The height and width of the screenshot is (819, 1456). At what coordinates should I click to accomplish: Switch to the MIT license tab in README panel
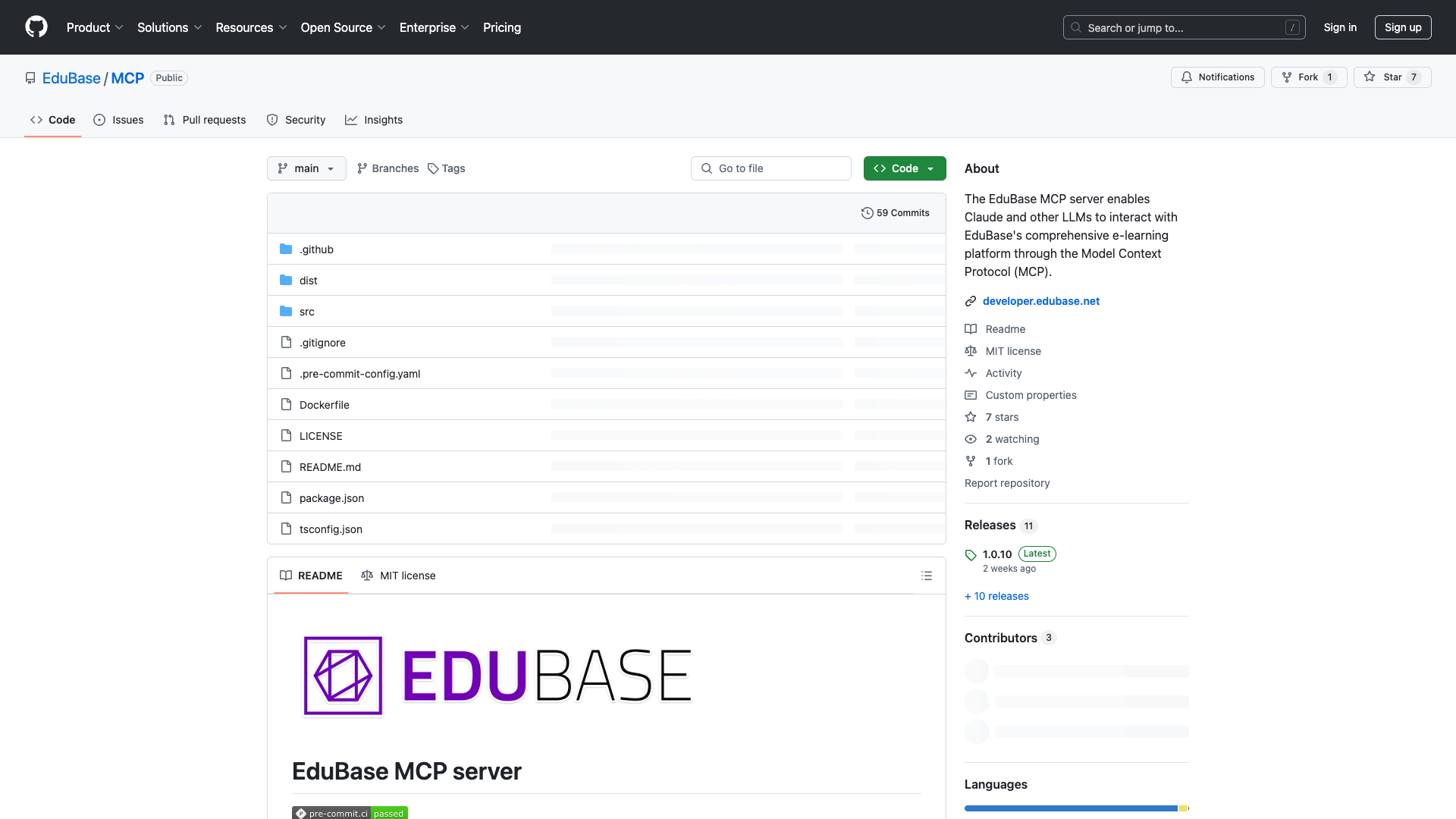click(x=398, y=576)
